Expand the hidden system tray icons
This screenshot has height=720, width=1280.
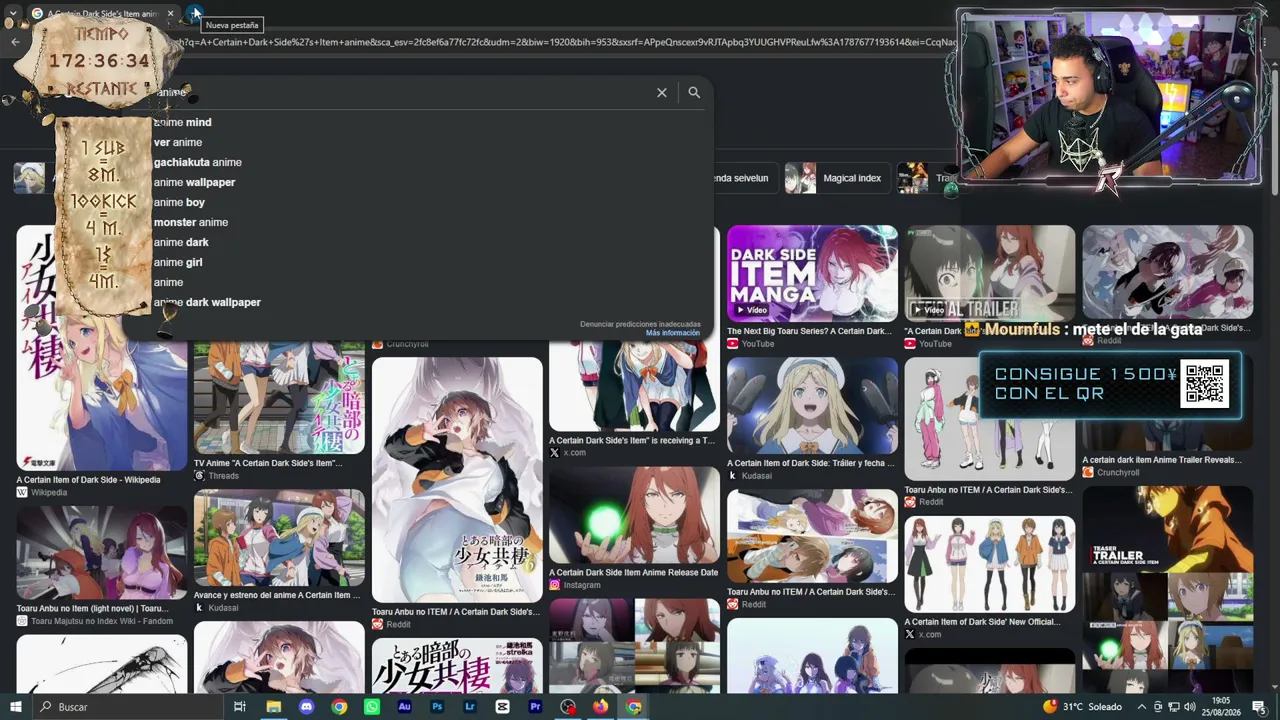1141,707
